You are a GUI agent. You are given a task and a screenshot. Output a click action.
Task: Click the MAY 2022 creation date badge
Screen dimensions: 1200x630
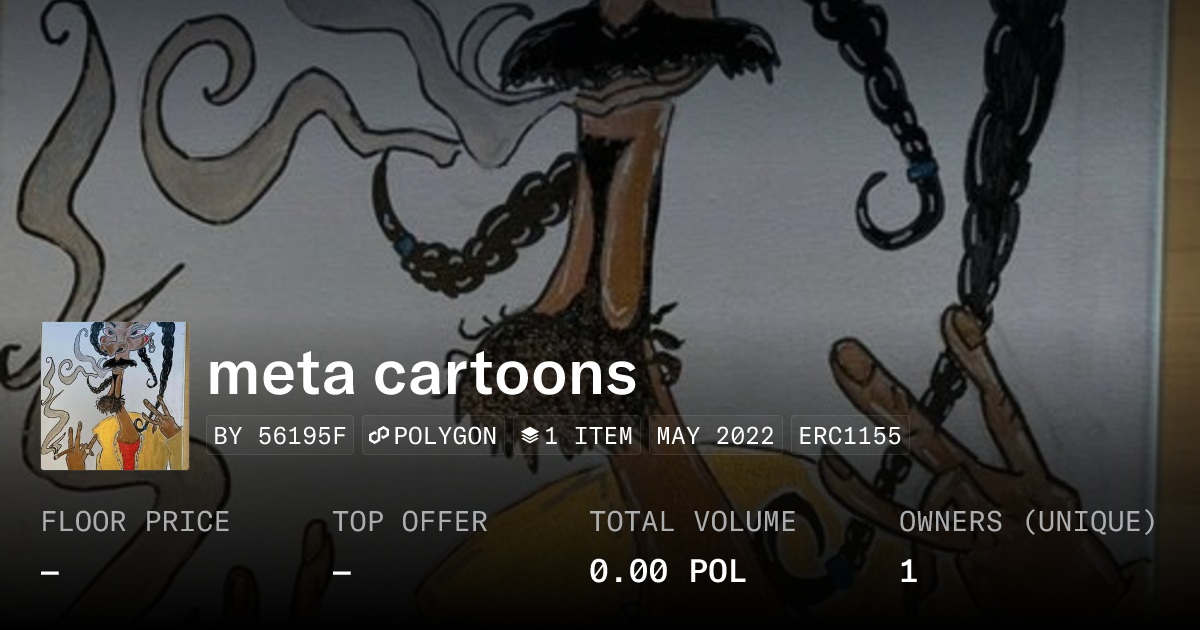click(716, 436)
